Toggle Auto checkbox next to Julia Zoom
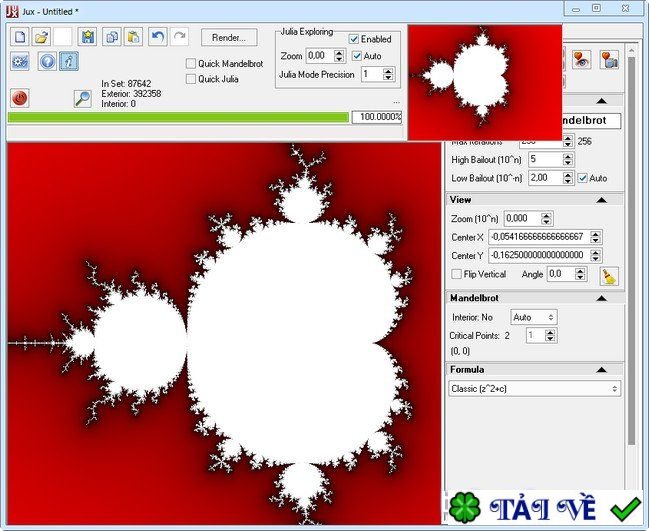This screenshot has height=531, width=649. pyautogui.click(x=357, y=56)
